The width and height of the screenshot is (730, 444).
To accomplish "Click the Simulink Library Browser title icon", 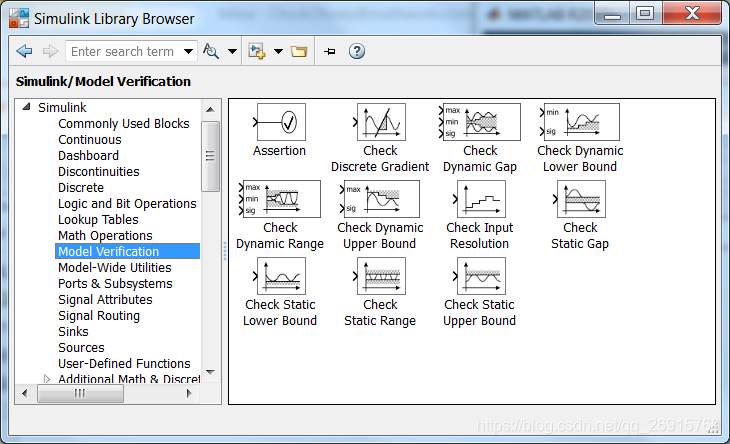I will point(19,18).
